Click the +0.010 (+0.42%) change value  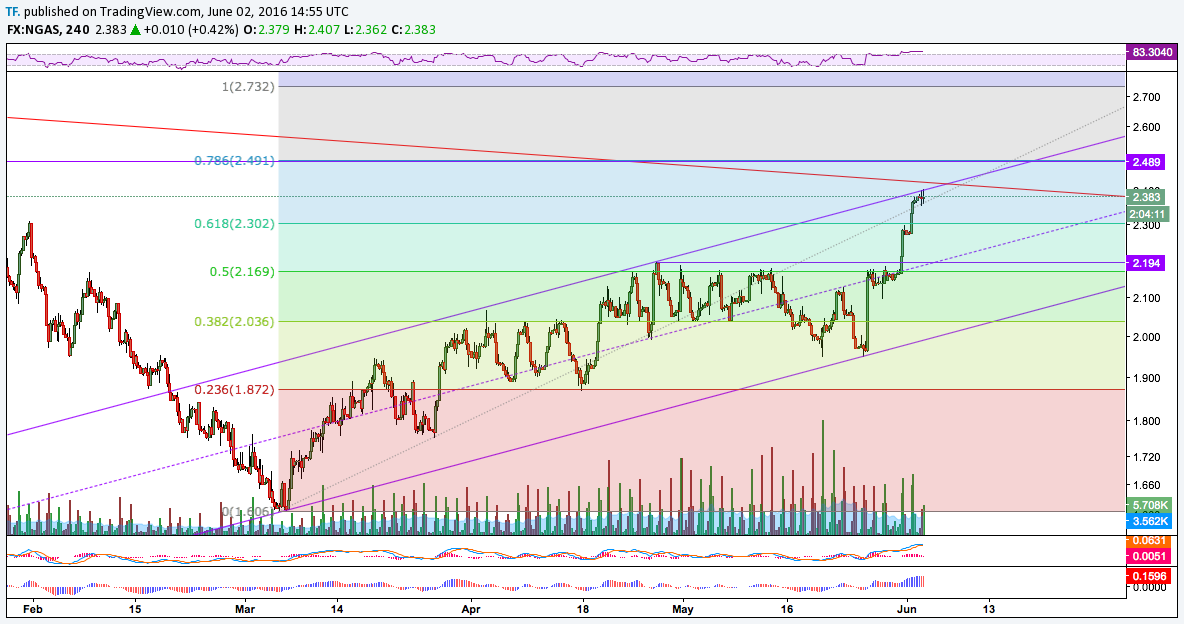tap(191, 30)
